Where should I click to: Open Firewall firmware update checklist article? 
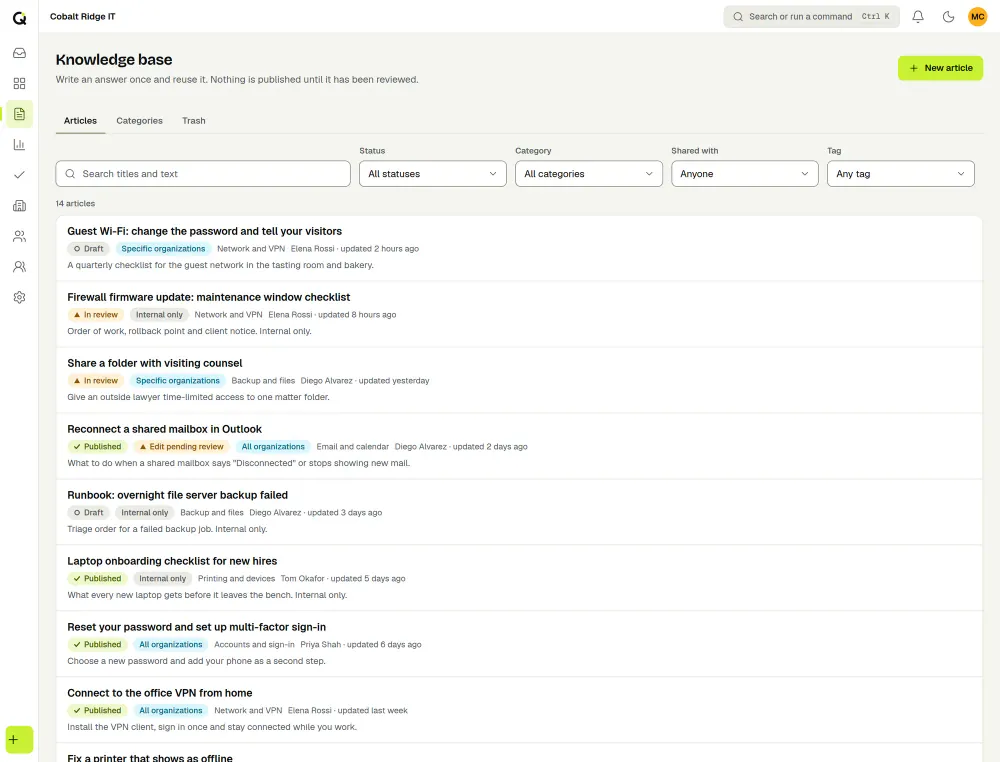209,297
